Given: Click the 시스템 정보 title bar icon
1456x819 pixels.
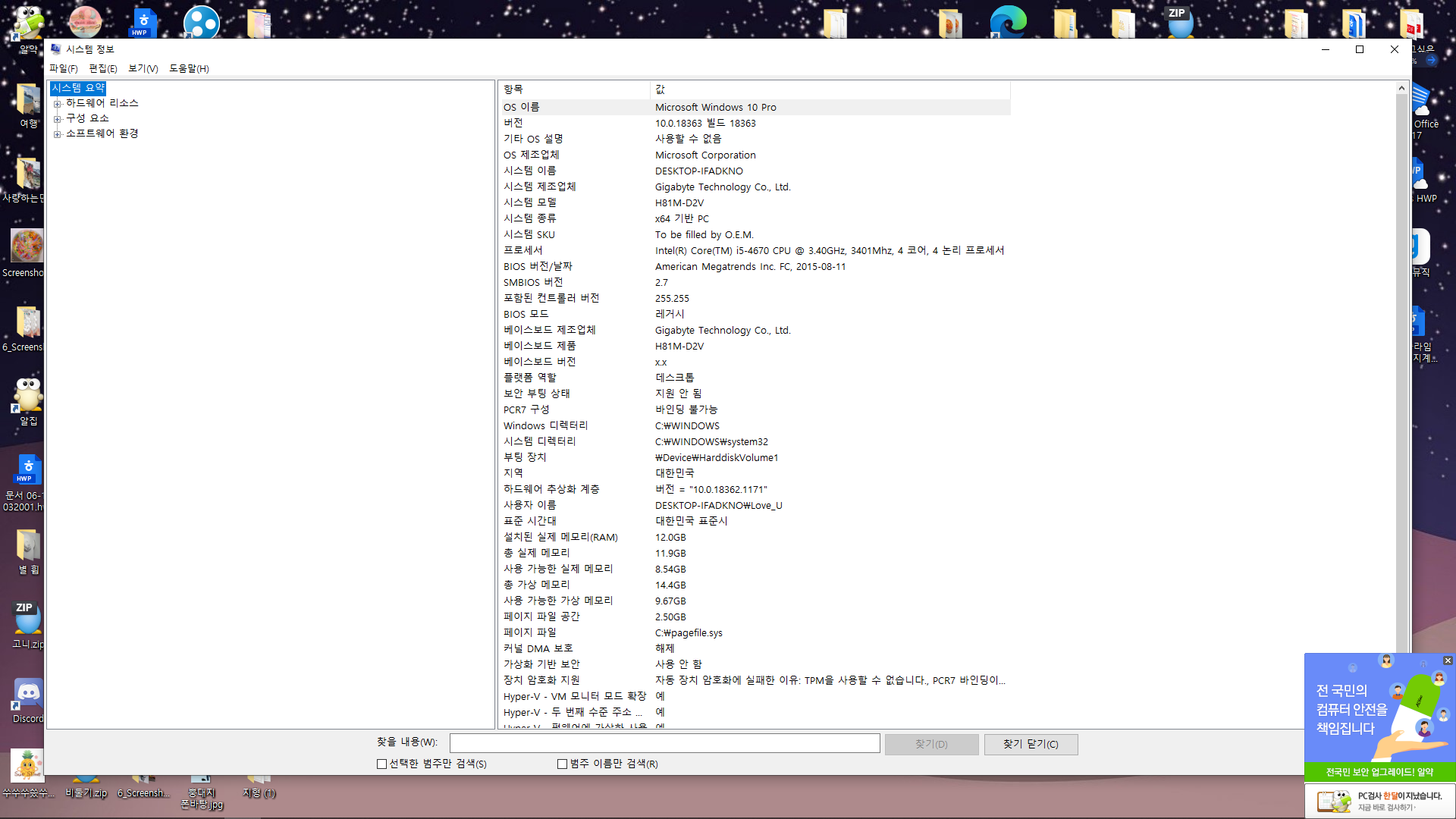Looking at the screenshot, I should tap(56, 49).
